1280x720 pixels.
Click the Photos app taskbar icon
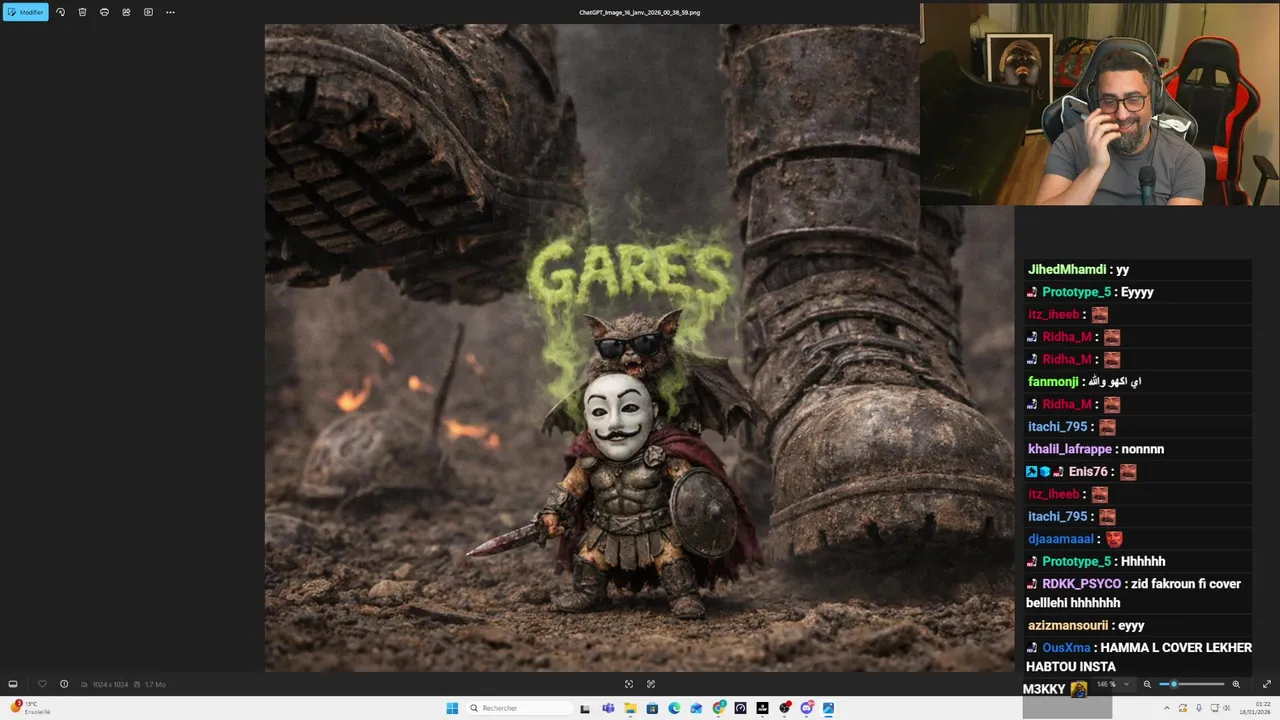pos(828,708)
